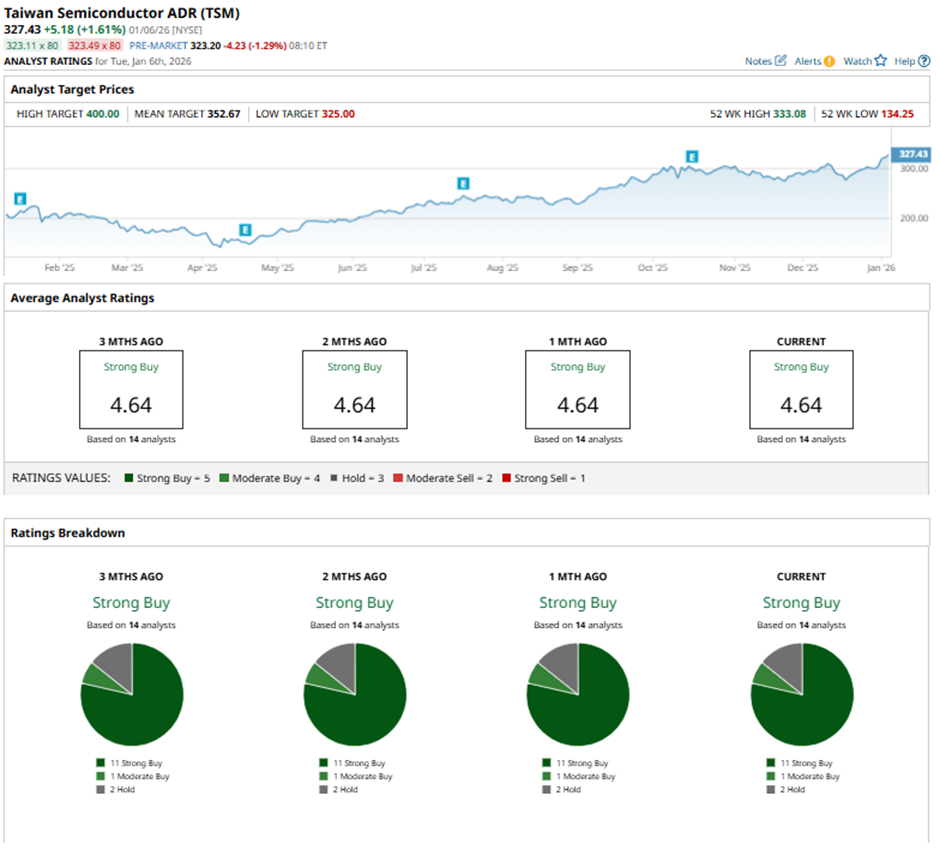Open the Notes edit icon

781,61
